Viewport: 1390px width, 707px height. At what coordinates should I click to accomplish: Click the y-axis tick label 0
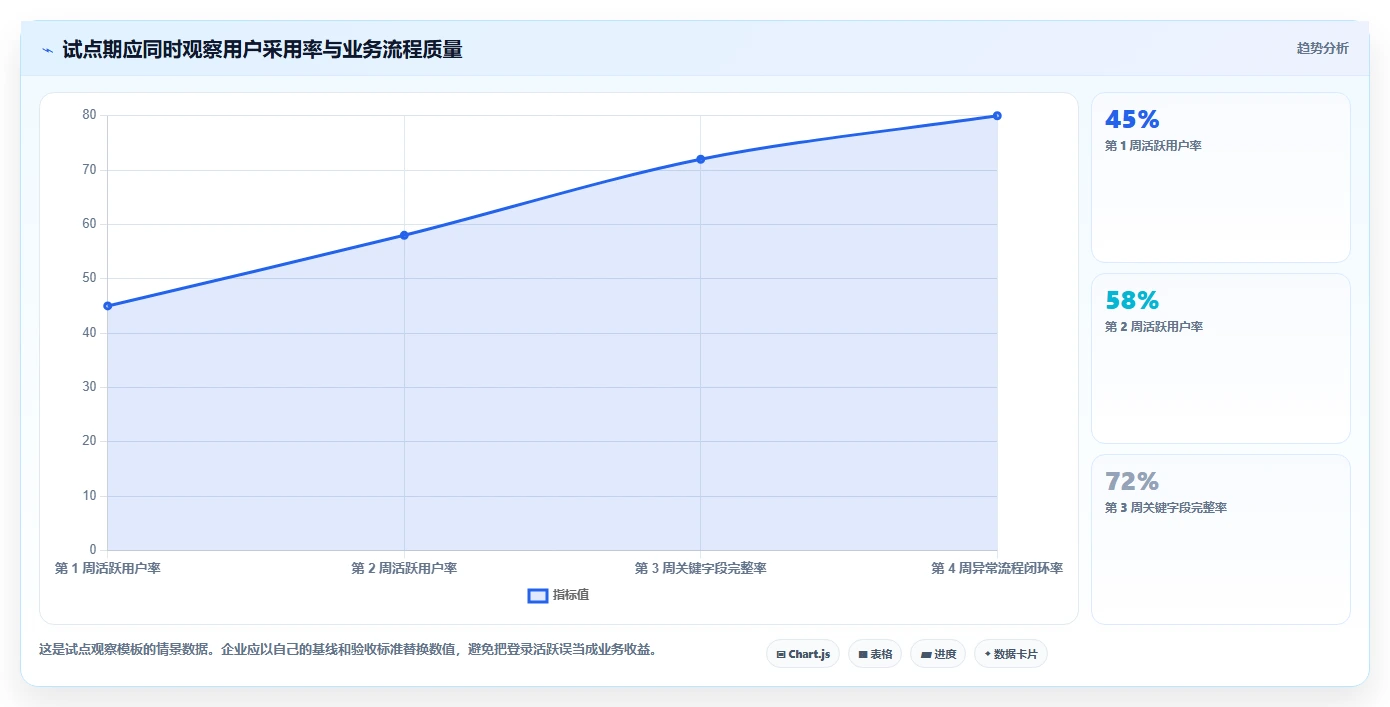point(93,550)
